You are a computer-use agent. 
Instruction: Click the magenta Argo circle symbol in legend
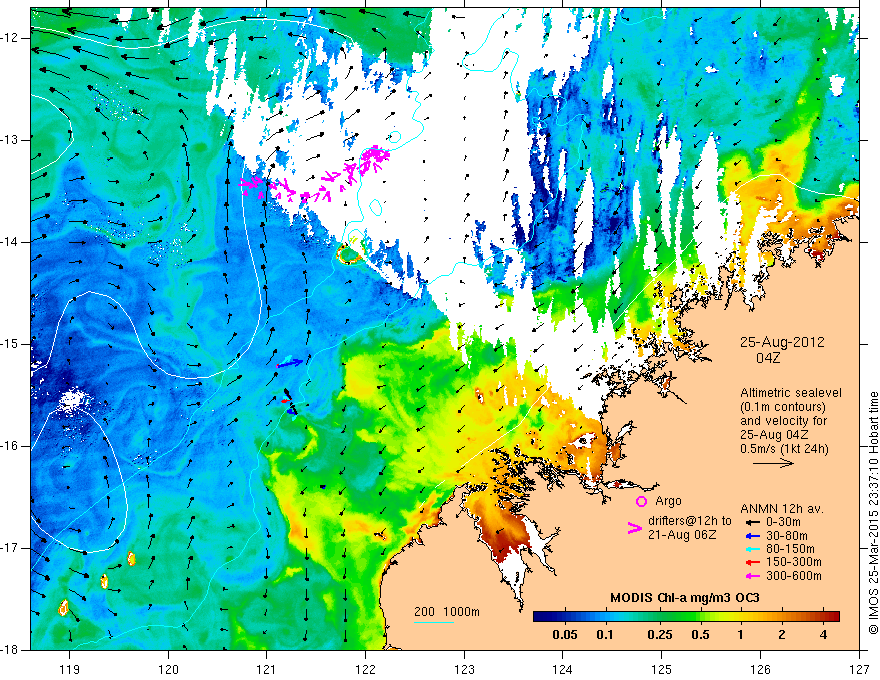[641, 502]
